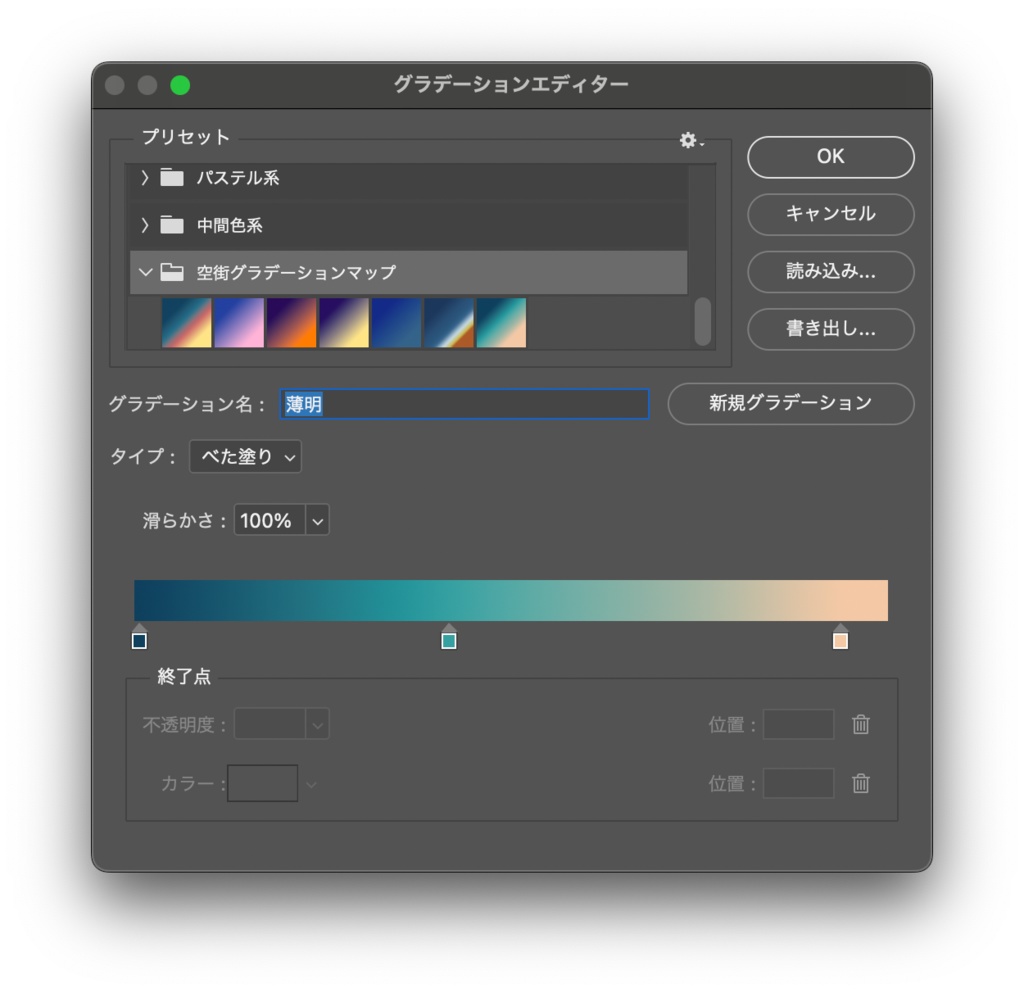The image size is (1024, 993).
Task: Click the 書き出し... button
Action: click(x=831, y=329)
